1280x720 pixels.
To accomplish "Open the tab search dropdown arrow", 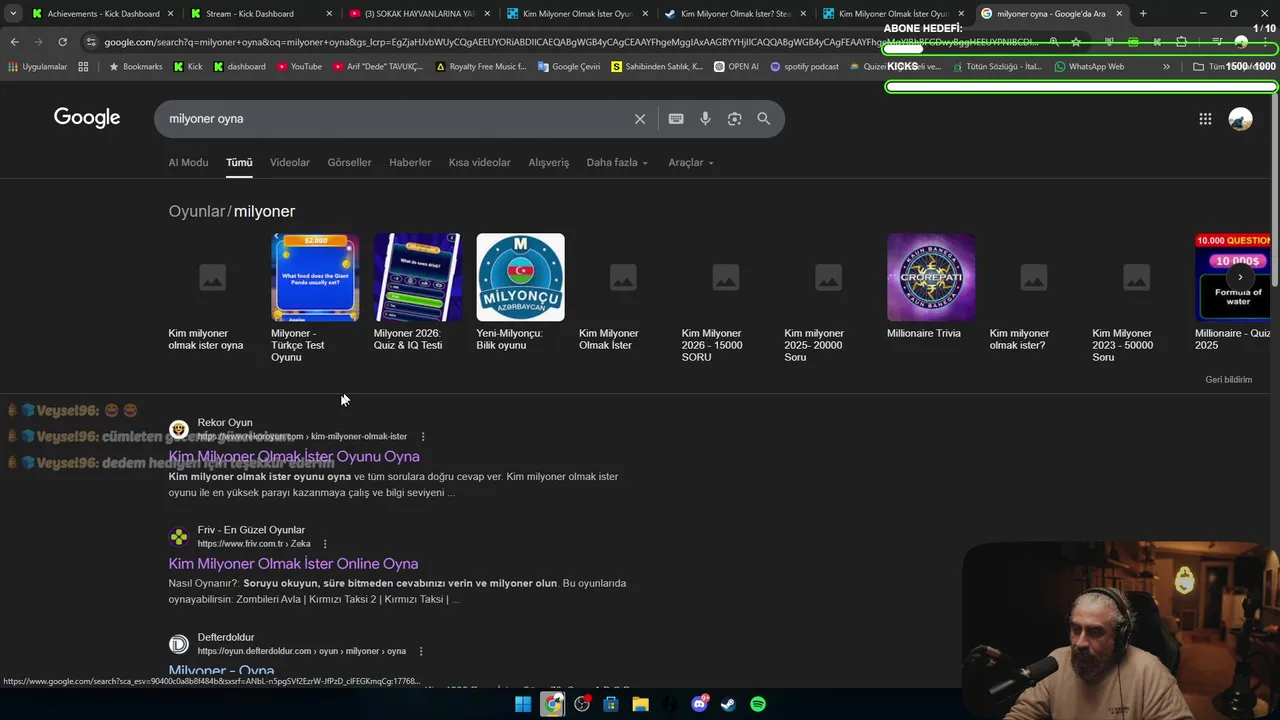I will coord(13,14).
